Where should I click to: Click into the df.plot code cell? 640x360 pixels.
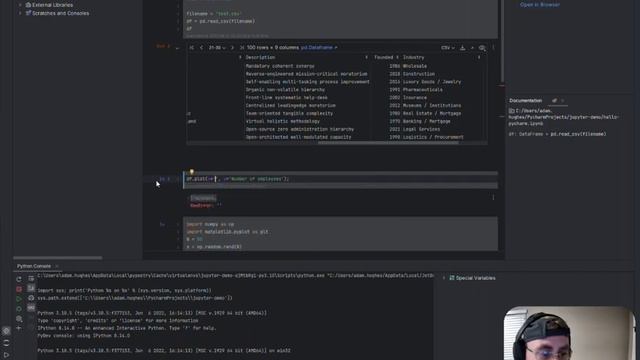(x=340, y=179)
